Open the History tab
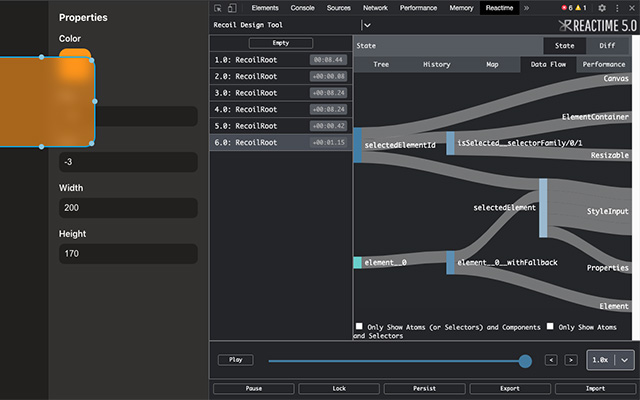Image resolution: width=640 pixels, height=400 pixels. 436,64
